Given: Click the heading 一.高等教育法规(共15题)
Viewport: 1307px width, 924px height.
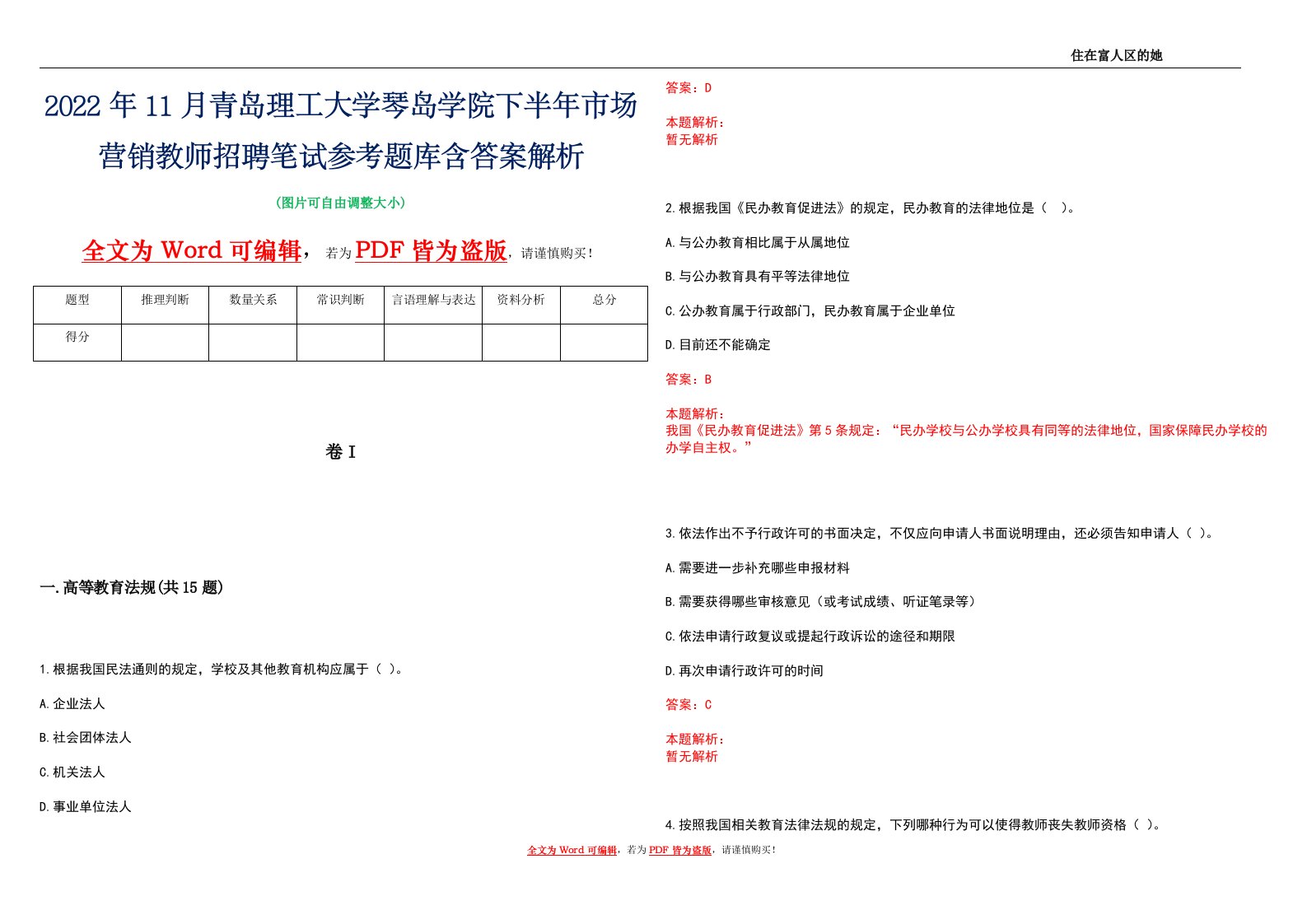Looking at the screenshot, I should point(132,587).
